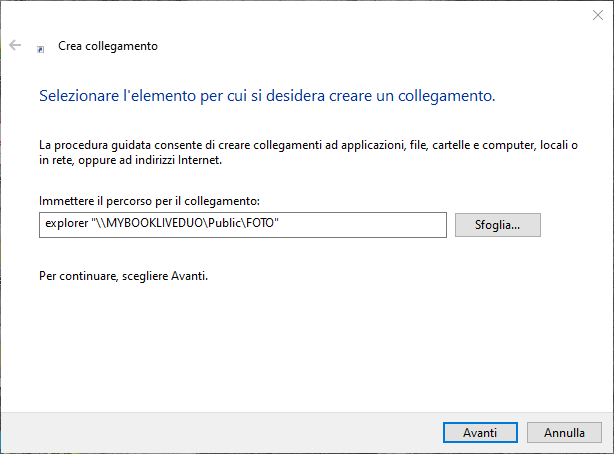Image resolution: width=614 pixels, height=454 pixels.
Task: Cancel with the Annulla button
Action: tap(564, 432)
